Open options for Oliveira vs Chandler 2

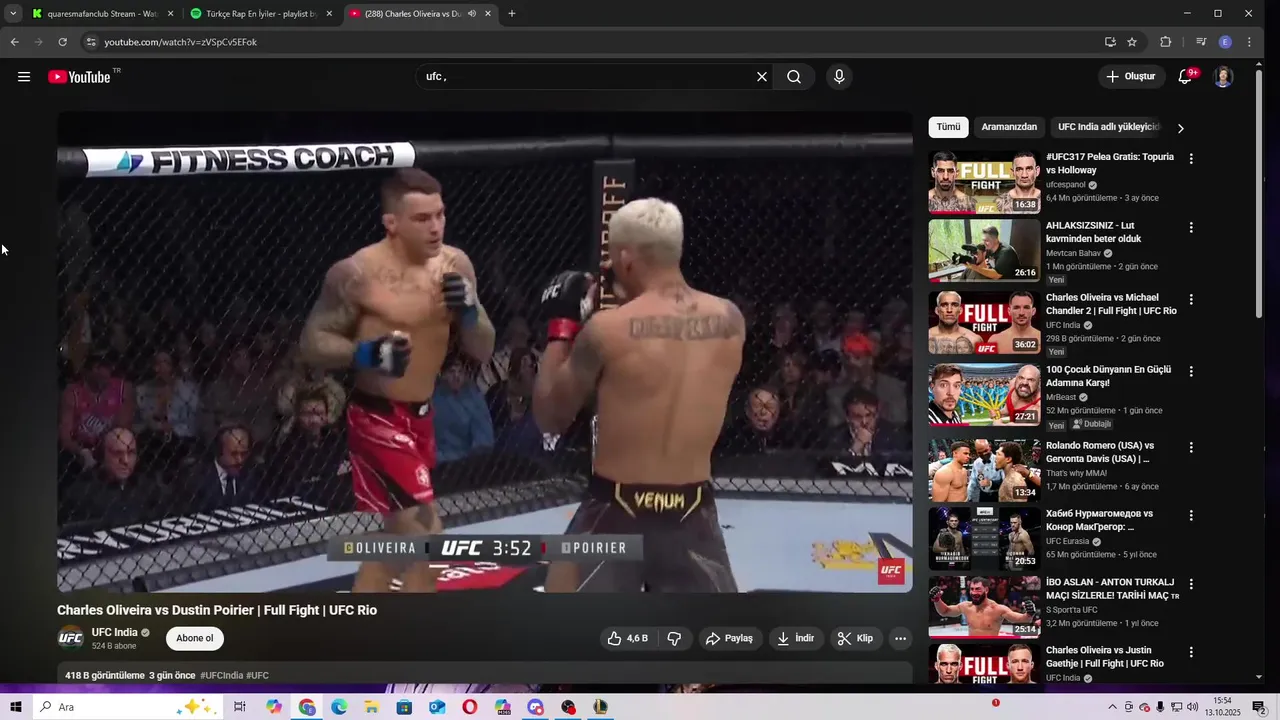1191,299
